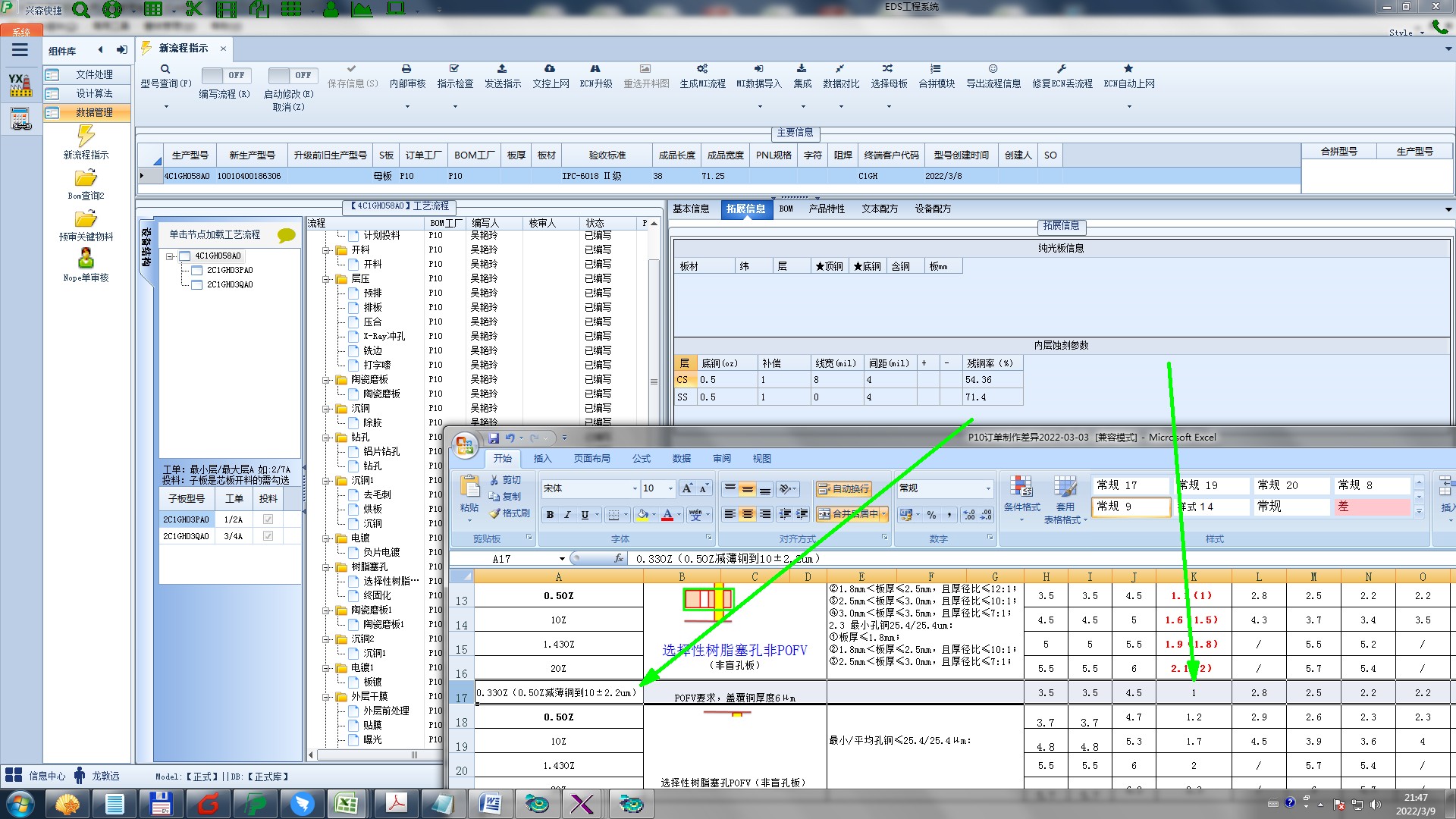Click 生成MI流程 gears icon
Image resolution: width=1456 pixels, height=819 pixels.
[x=702, y=69]
